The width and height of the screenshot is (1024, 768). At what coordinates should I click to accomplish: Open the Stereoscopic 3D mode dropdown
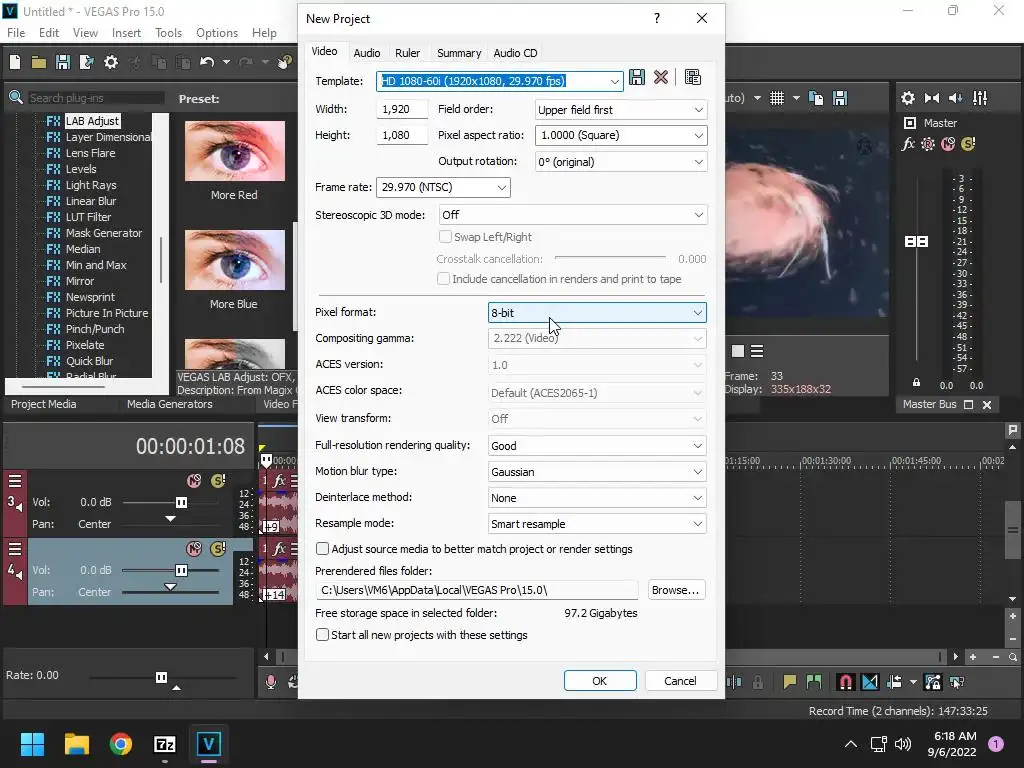[x=572, y=215]
